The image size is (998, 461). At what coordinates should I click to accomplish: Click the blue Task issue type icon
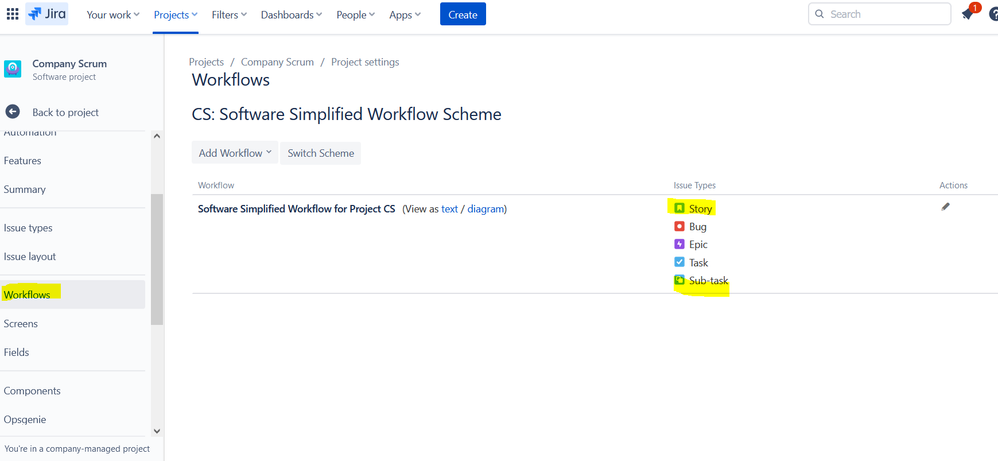pyautogui.click(x=679, y=262)
